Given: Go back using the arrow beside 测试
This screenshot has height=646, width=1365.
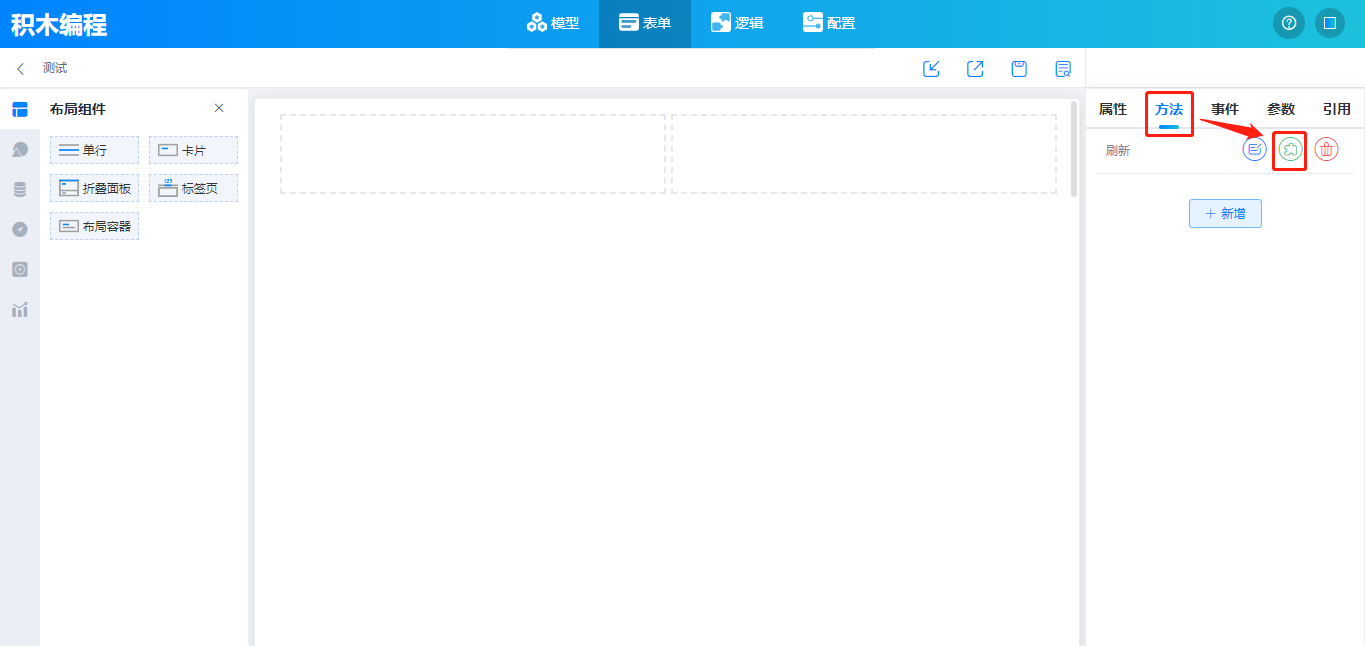Looking at the screenshot, I should point(20,68).
